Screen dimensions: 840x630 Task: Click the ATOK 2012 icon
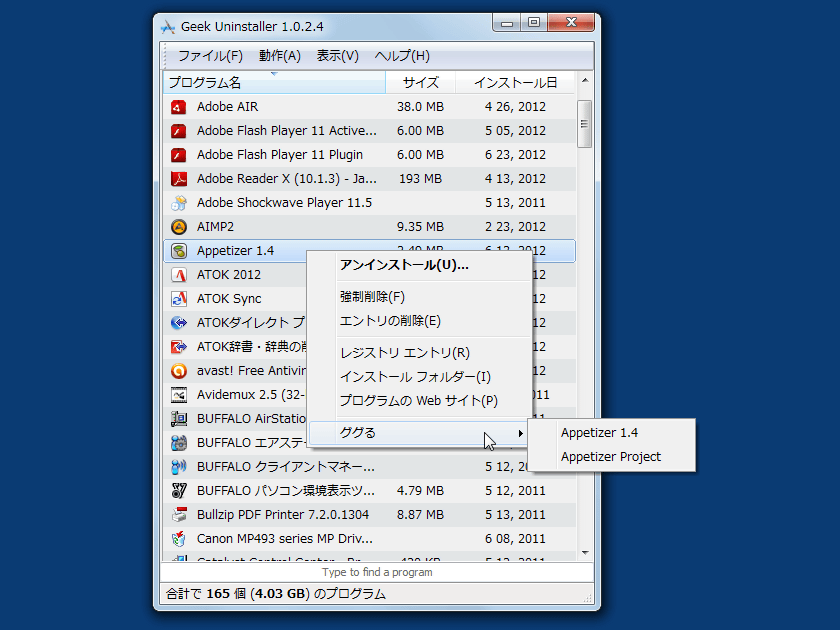(178, 275)
